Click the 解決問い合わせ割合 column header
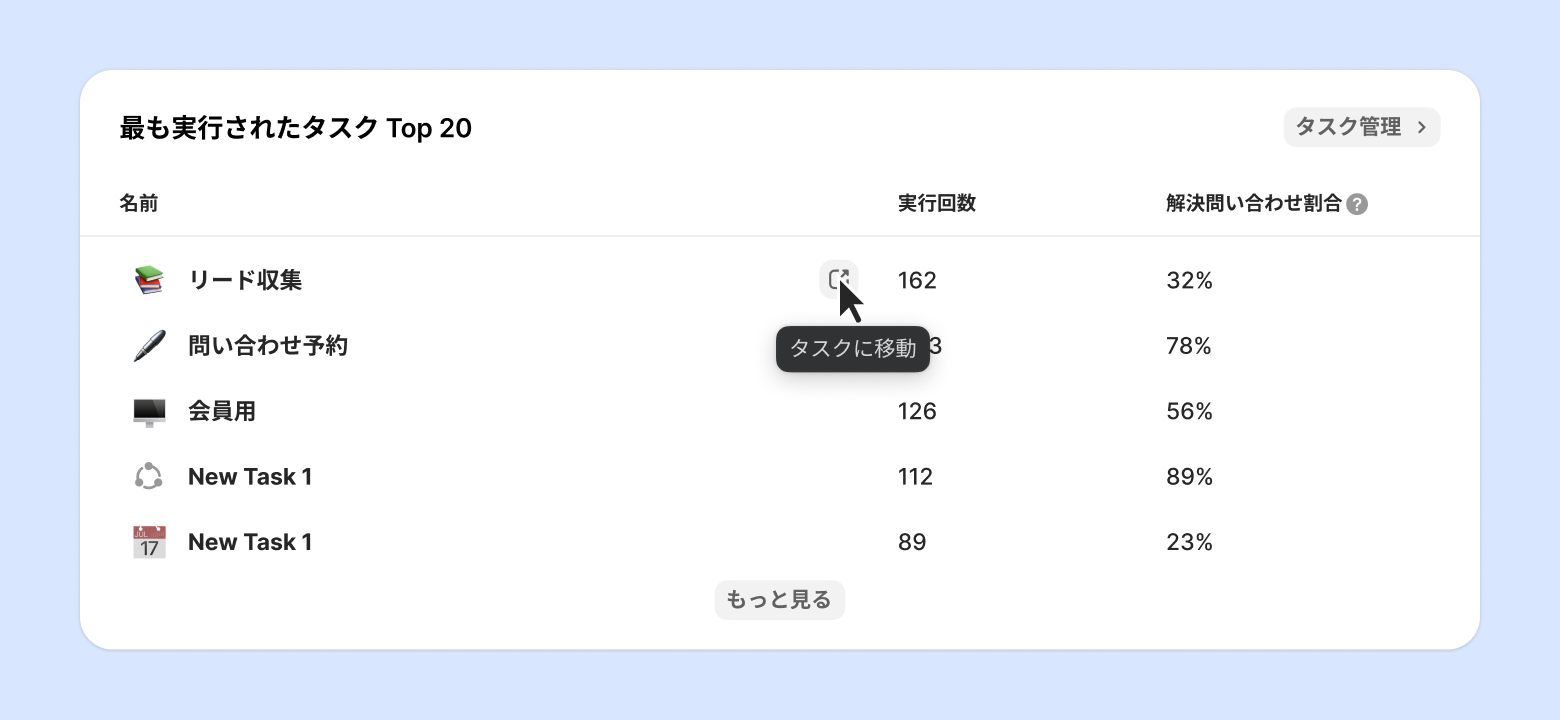 click(1253, 204)
